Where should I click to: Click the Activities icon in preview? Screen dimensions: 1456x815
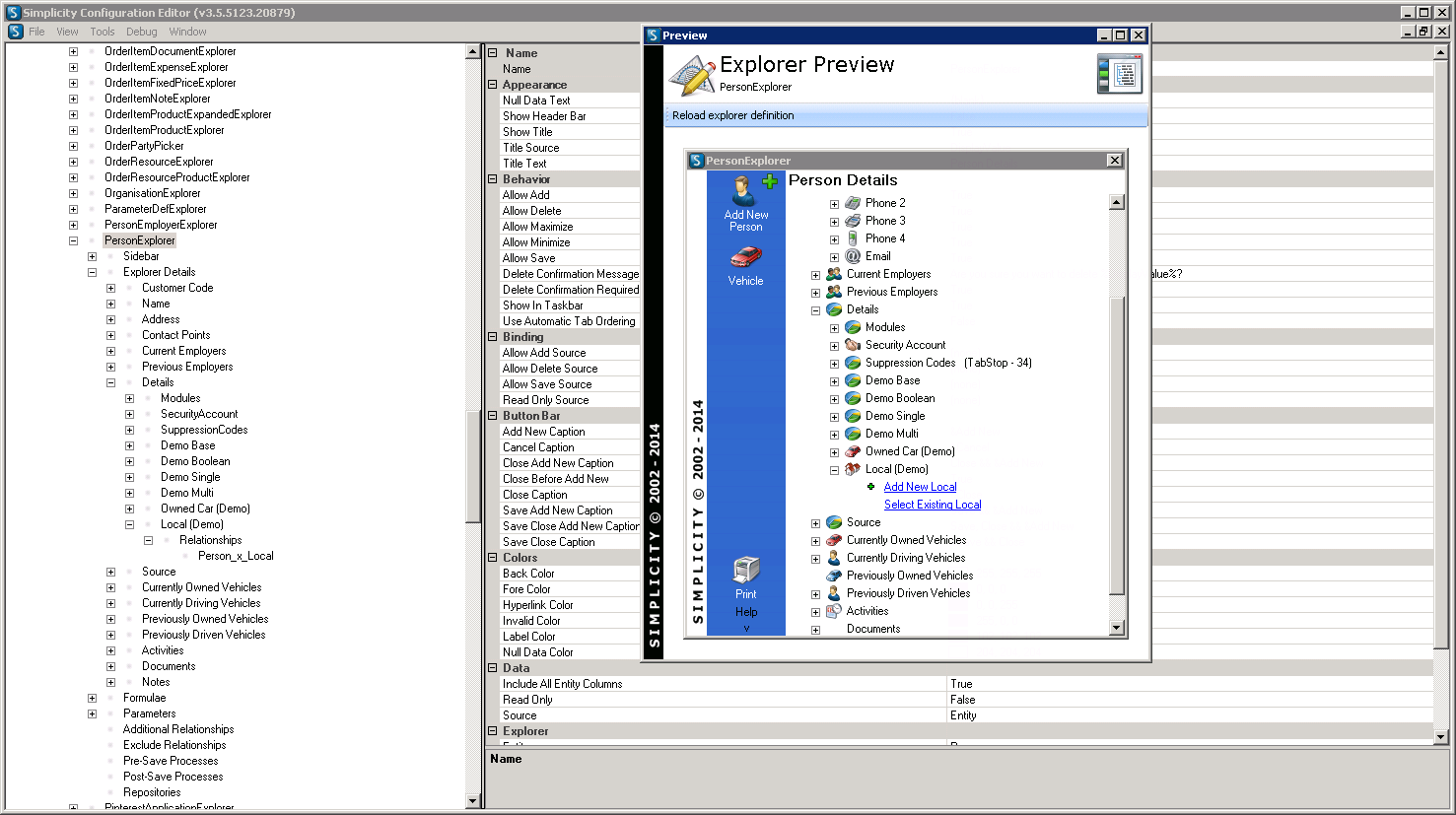pyautogui.click(x=834, y=611)
